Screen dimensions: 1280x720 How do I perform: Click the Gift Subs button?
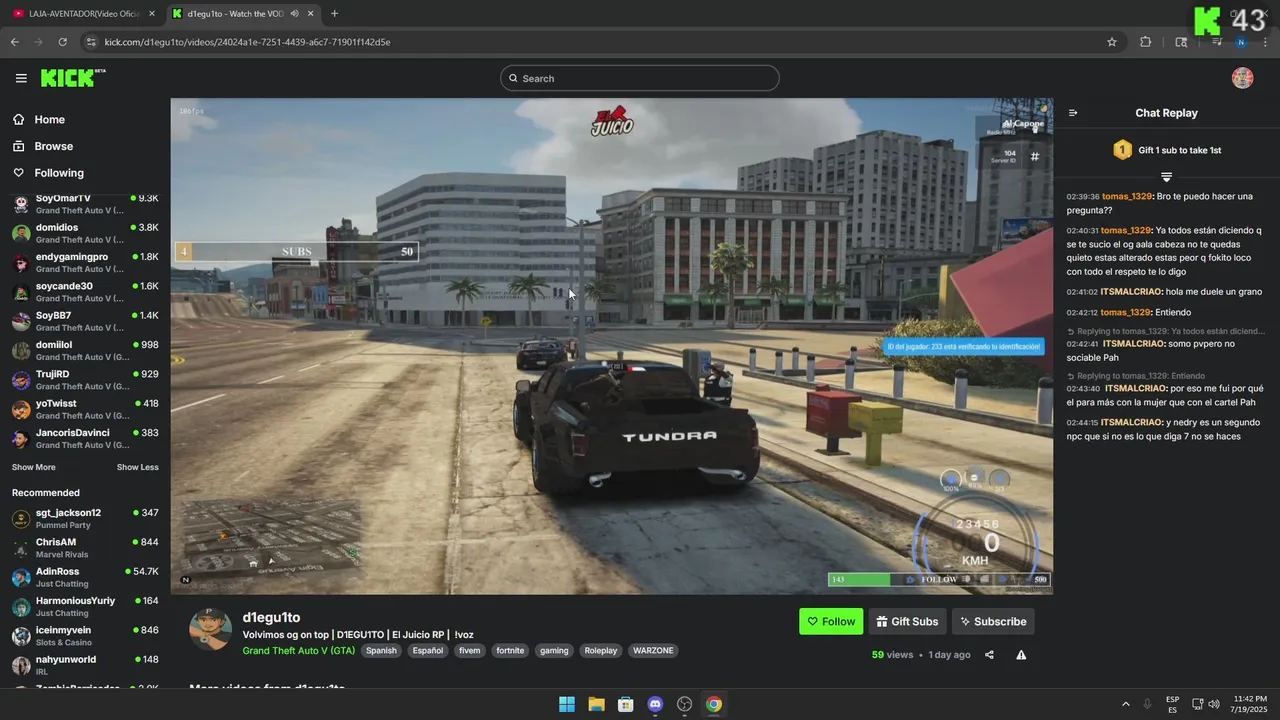pyautogui.click(x=907, y=621)
